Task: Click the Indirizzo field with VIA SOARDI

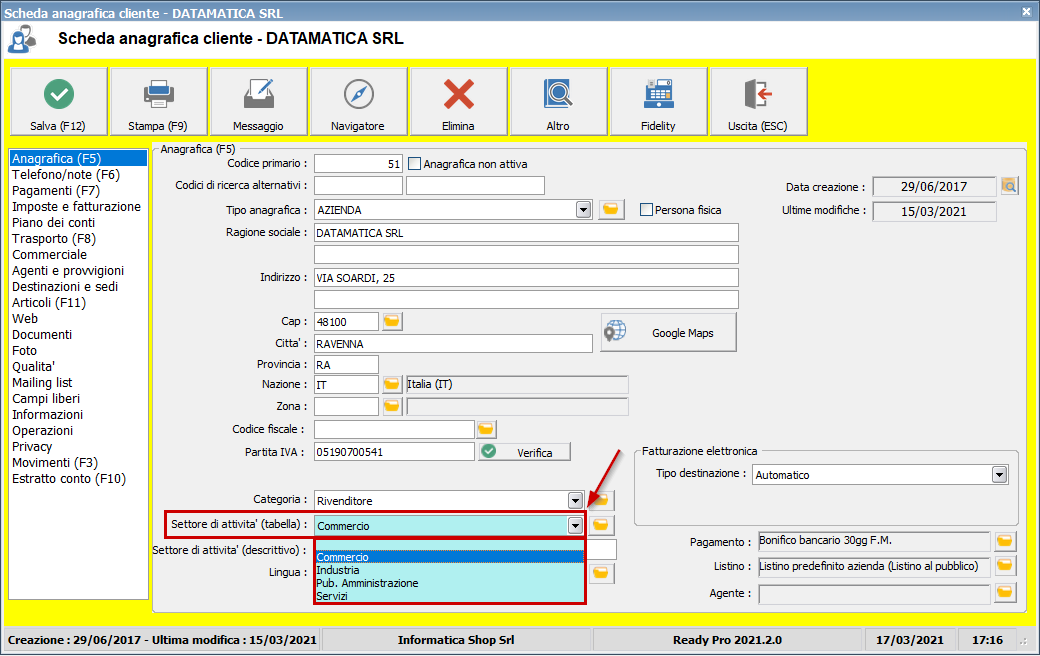Action: (526, 278)
